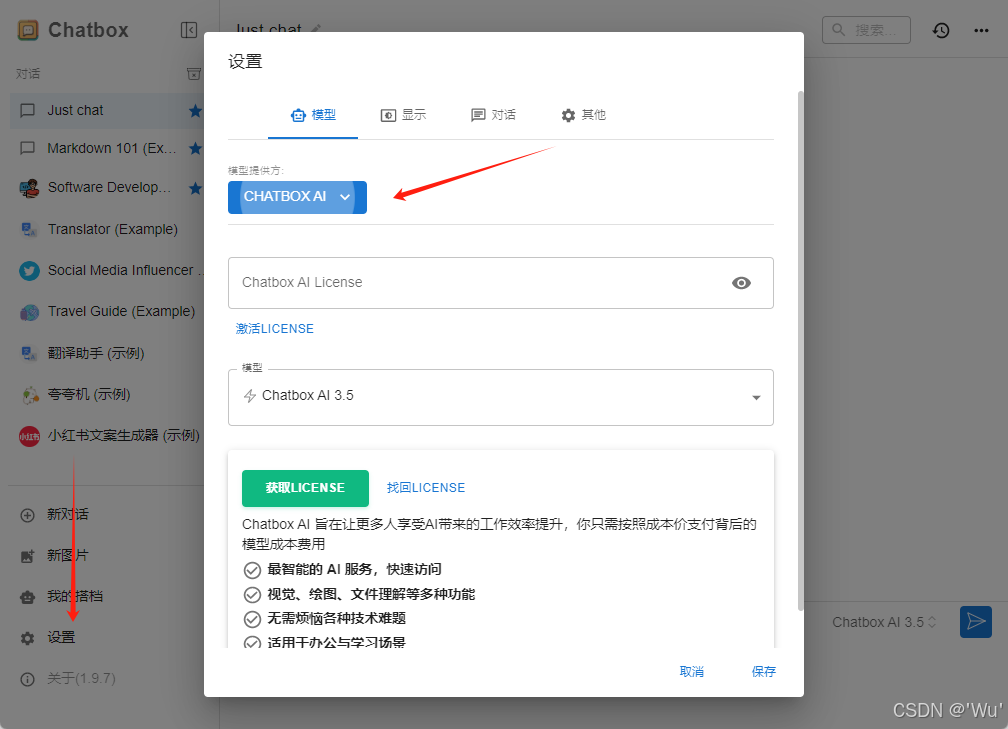Click the 小红书 red avatar icon
Viewport: 1008px width, 729px height.
[x=29, y=436]
